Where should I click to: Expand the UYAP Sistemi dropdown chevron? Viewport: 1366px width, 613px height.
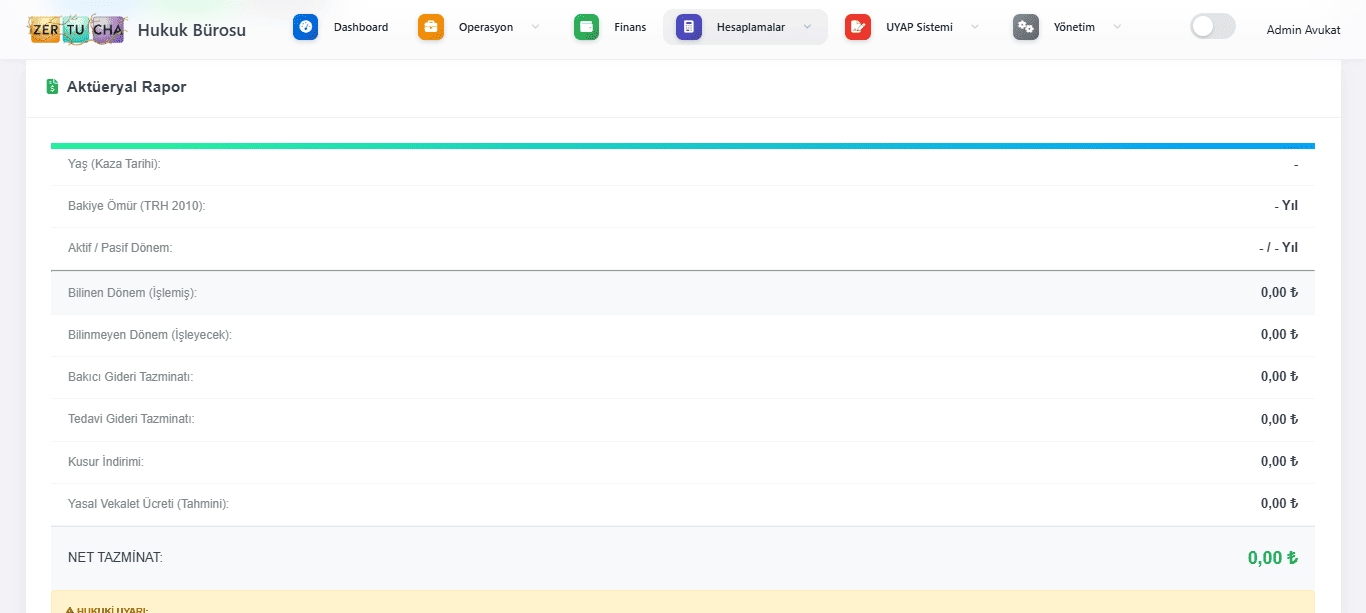point(975,27)
